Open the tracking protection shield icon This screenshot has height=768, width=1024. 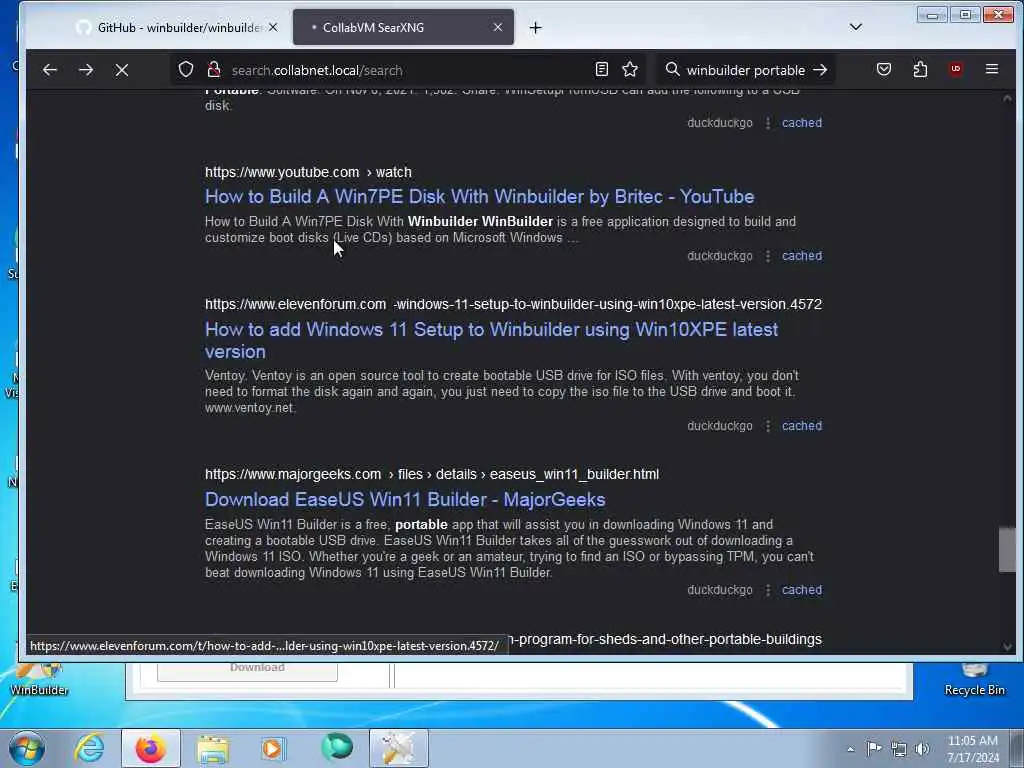[186, 69]
